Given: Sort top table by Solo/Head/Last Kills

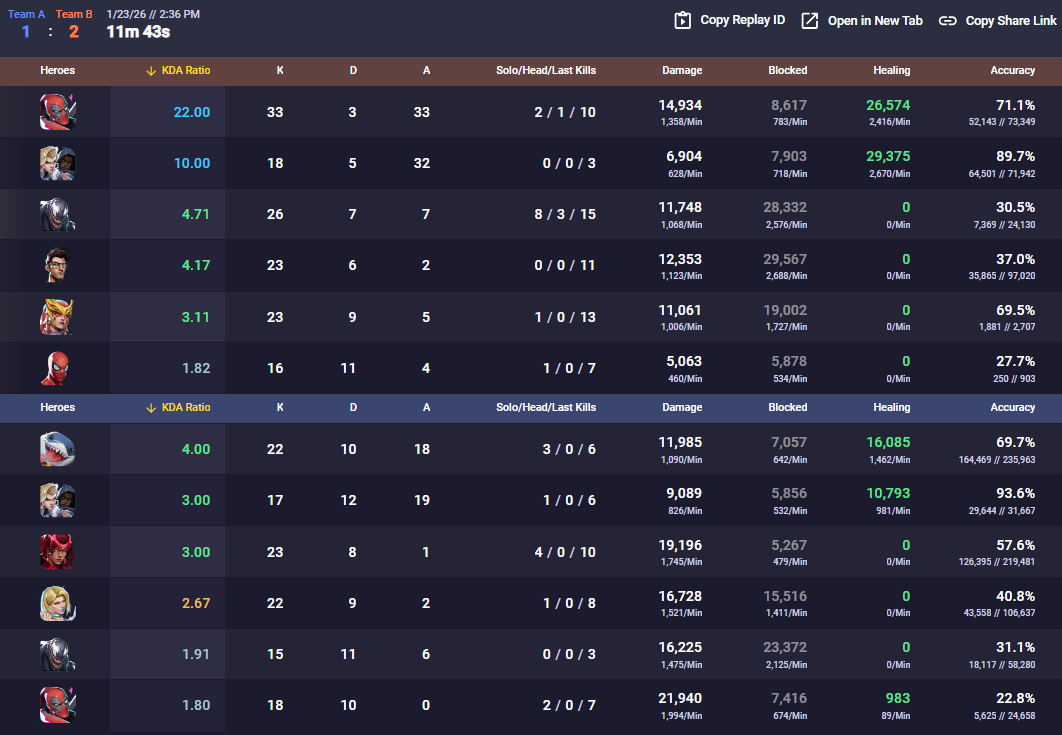Looking at the screenshot, I should (x=546, y=70).
